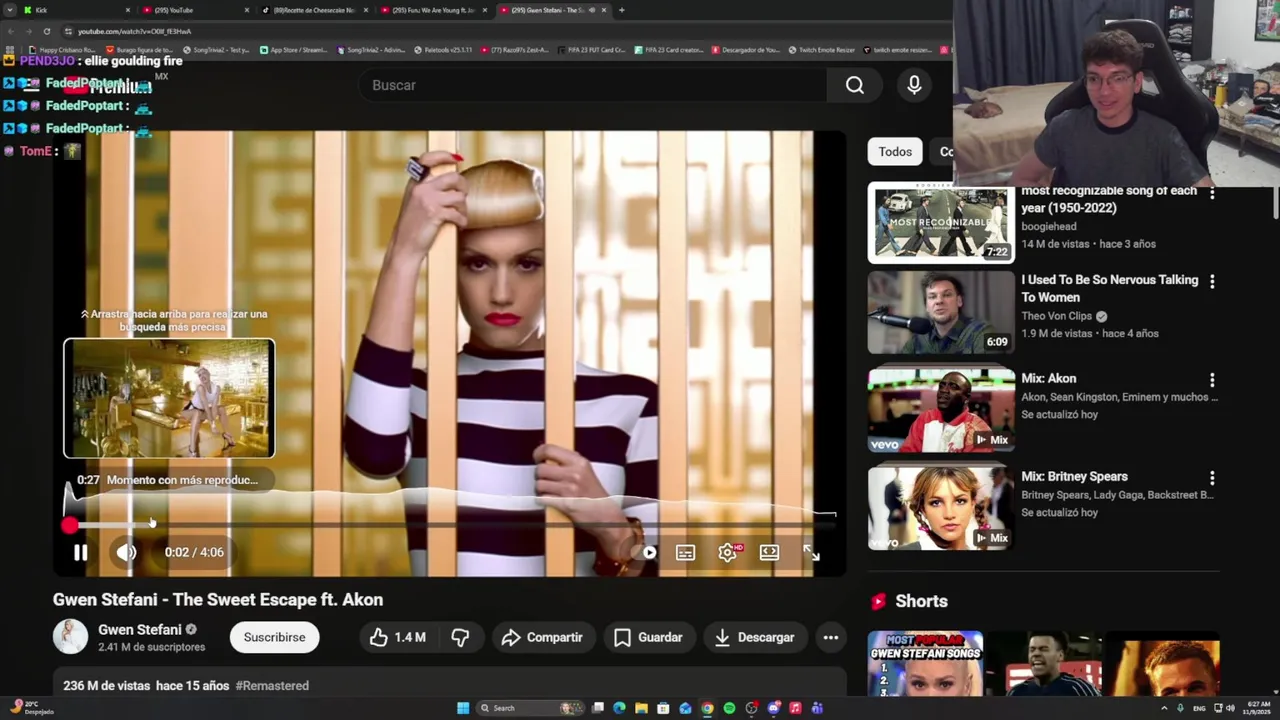
Task: Toggle subtitles with the captions icon
Action: (685, 552)
